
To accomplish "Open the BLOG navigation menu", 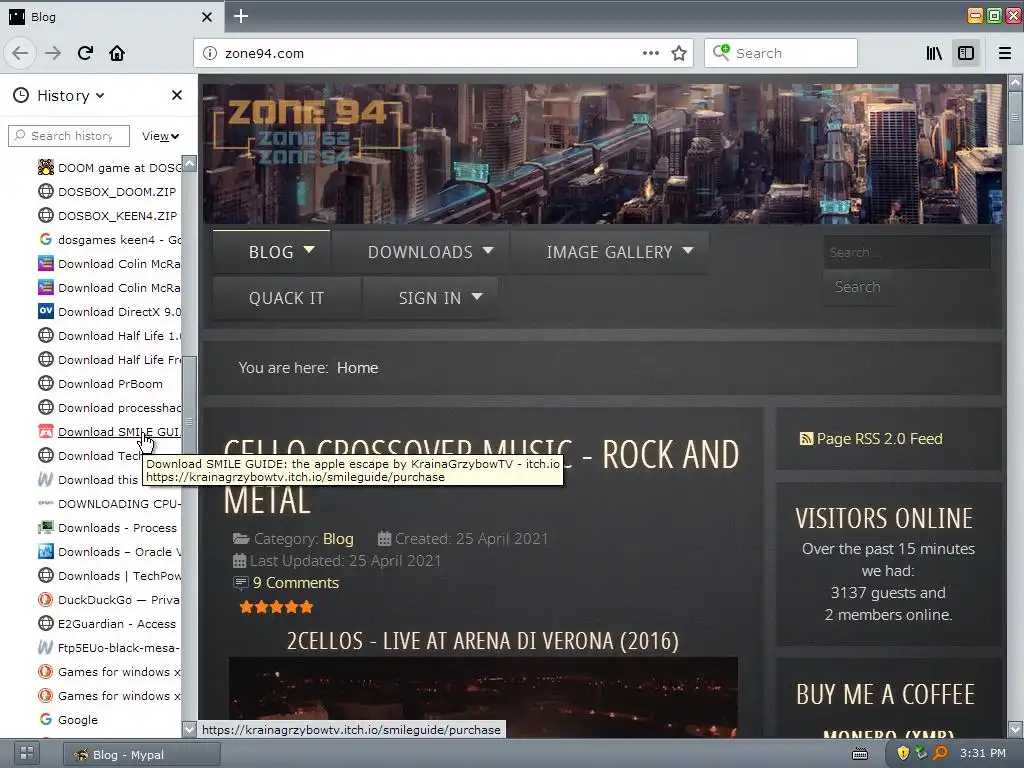I will point(272,252).
